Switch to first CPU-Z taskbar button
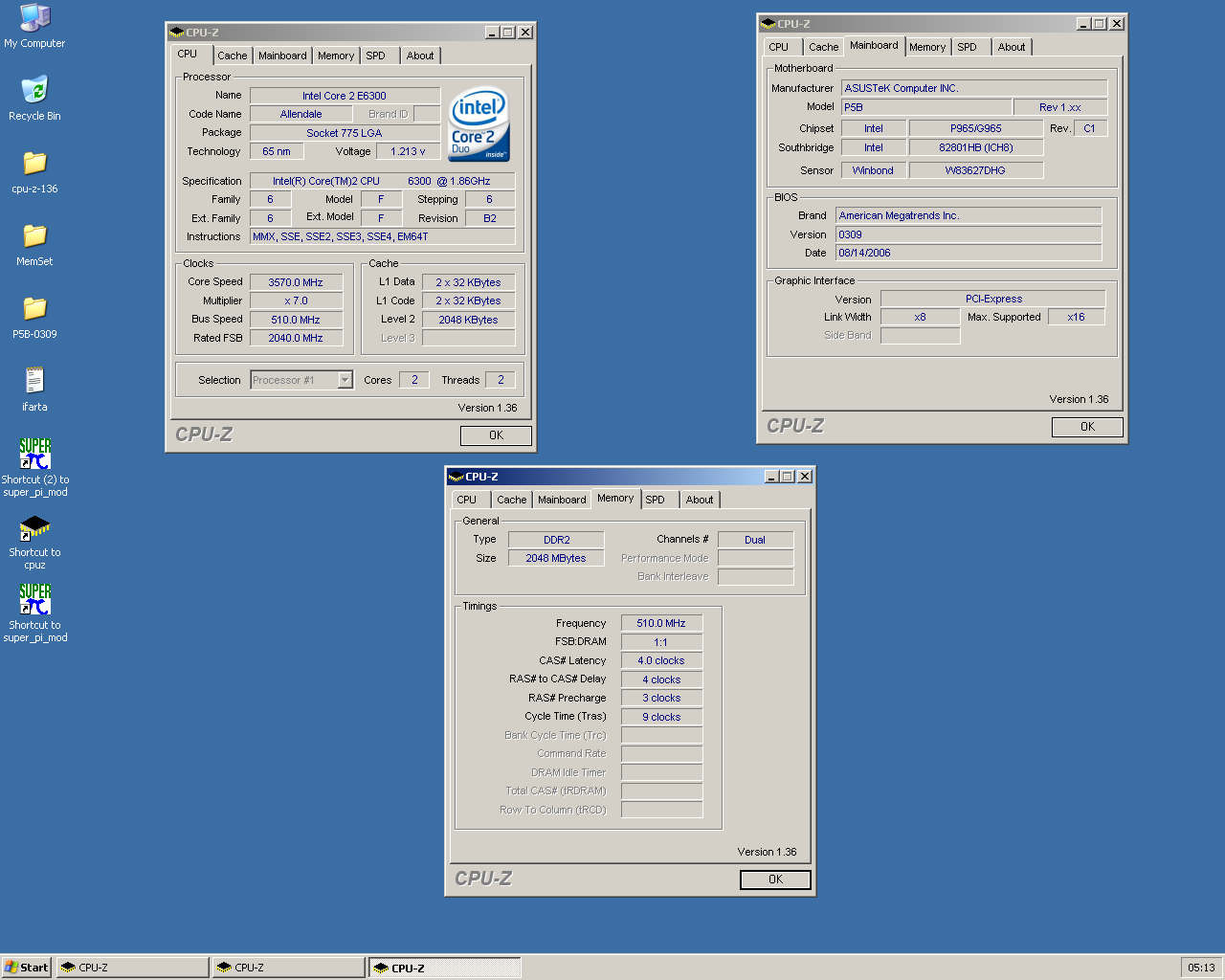The image size is (1225, 980). (132, 968)
